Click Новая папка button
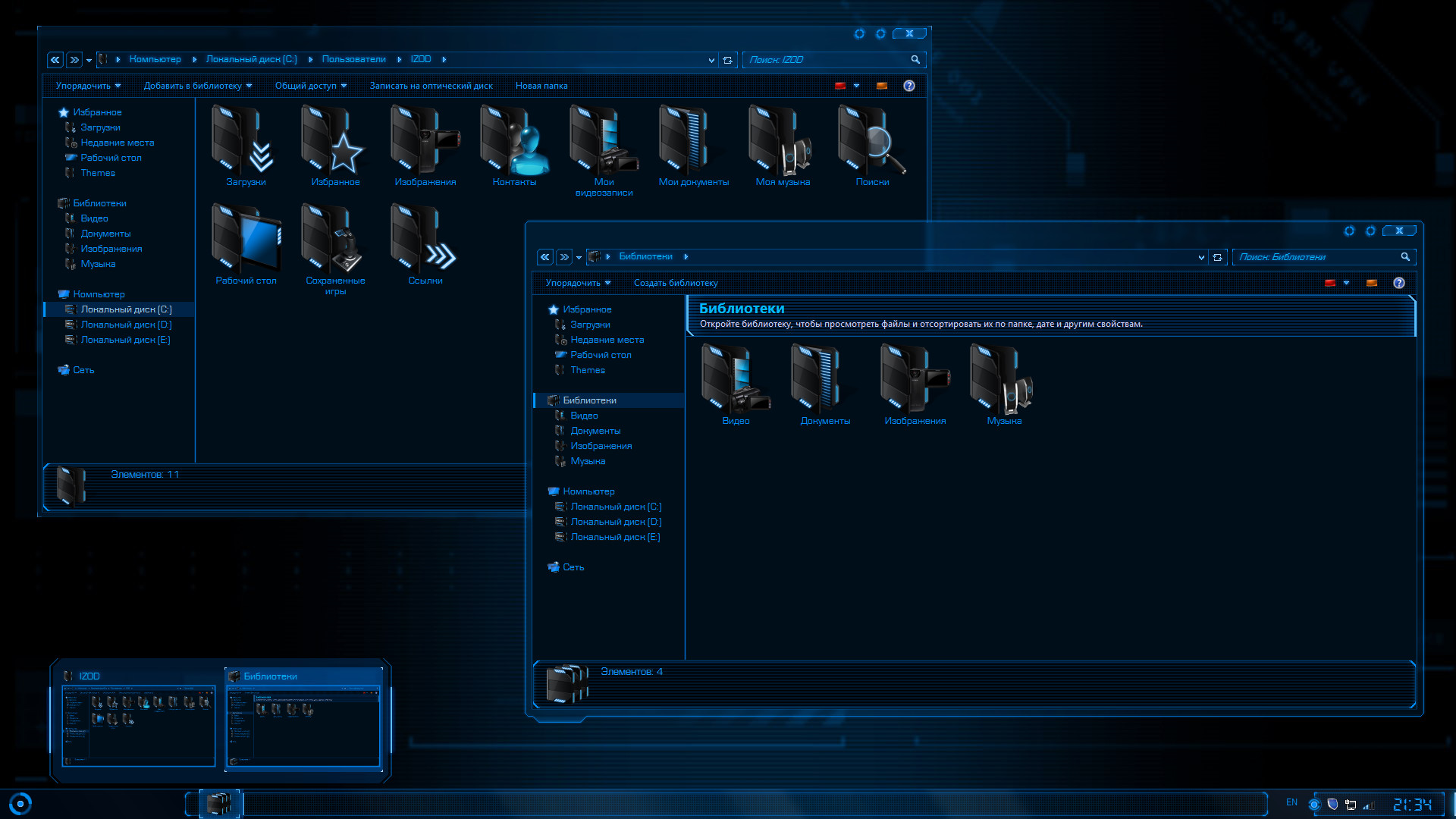 [x=541, y=85]
